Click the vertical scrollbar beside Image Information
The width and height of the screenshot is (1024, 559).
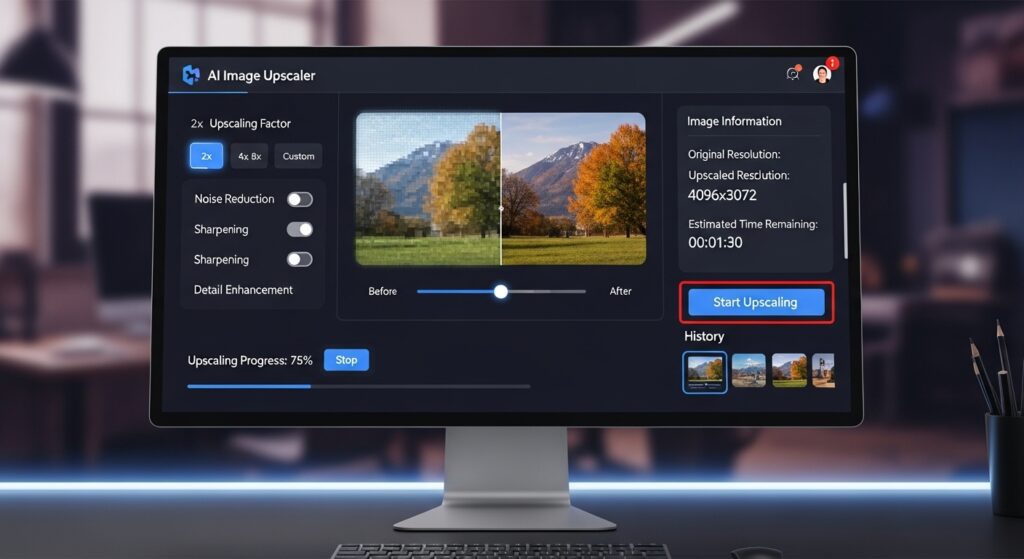845,221
